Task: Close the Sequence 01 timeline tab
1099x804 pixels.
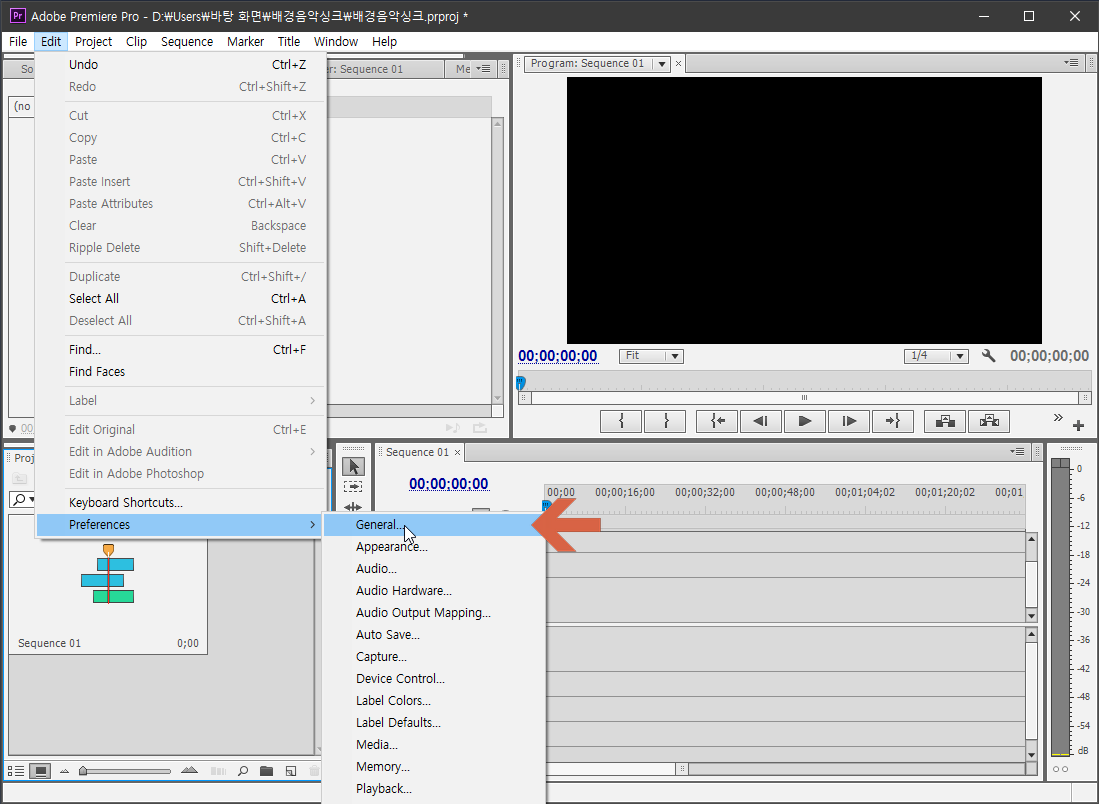Action: coord(458,453)
